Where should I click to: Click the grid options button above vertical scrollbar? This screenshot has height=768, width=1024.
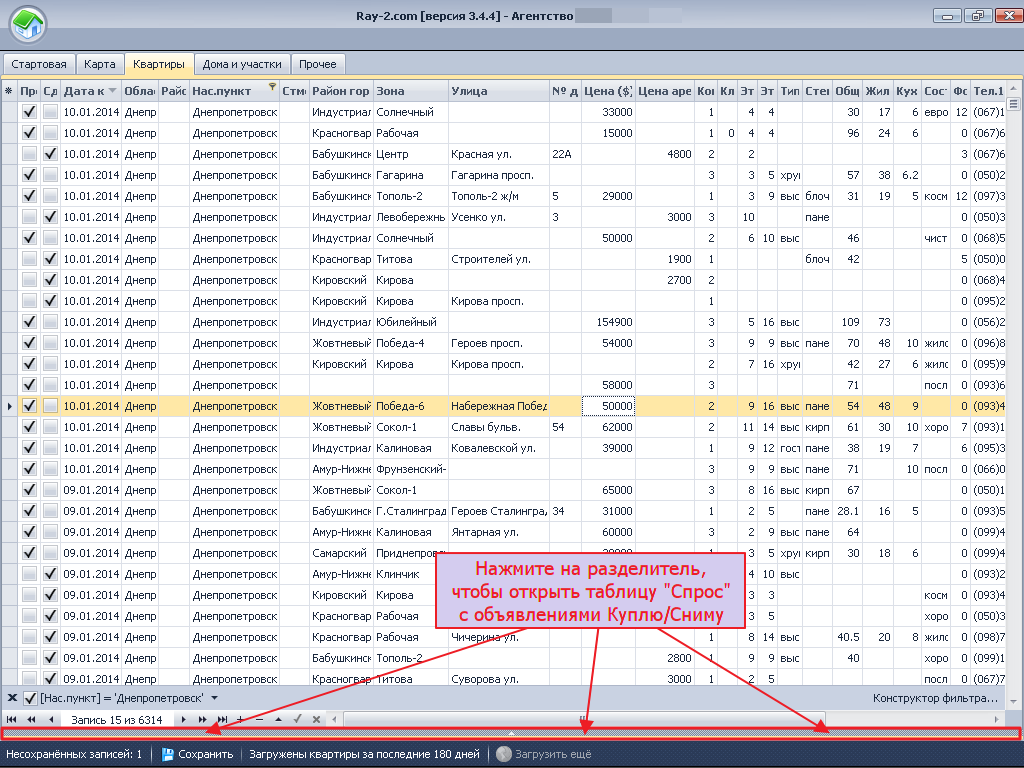pos(1013,103)
